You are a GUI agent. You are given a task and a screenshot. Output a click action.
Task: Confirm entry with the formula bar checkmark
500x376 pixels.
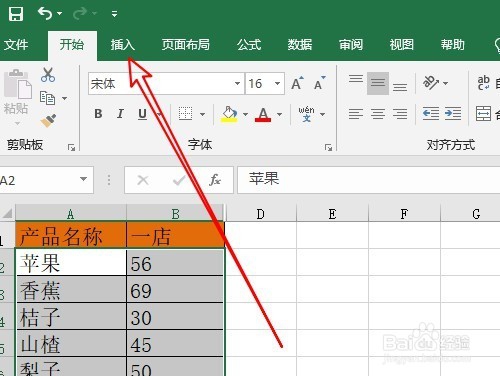point(179,180)
